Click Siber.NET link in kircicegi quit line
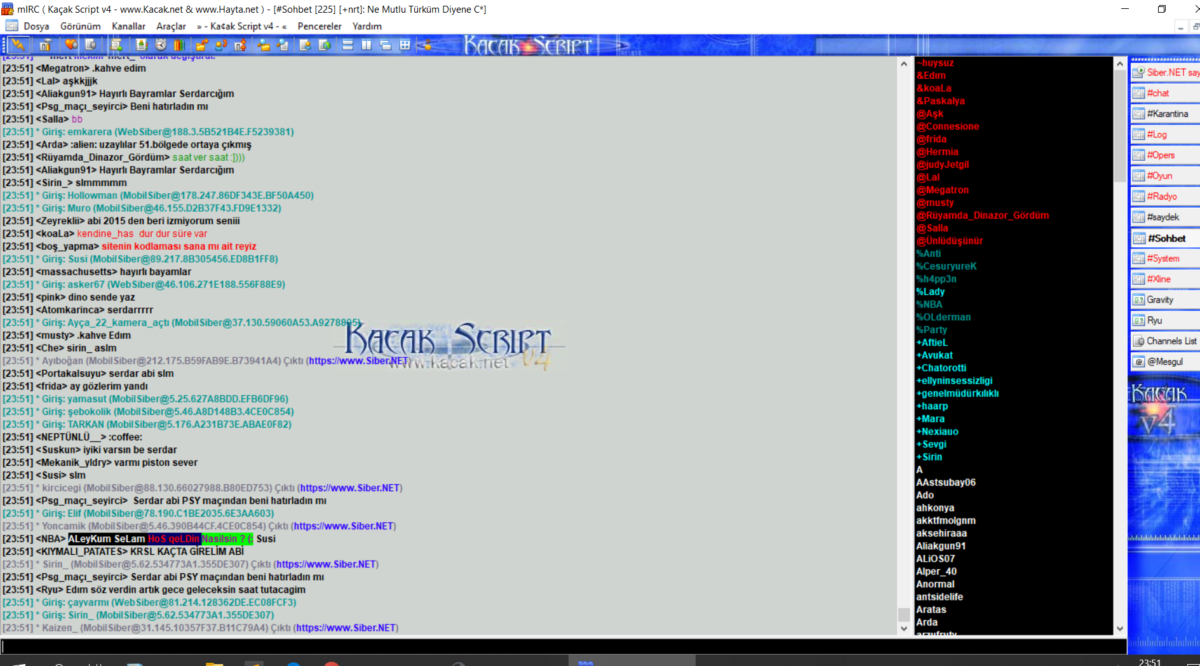The width and height of the screenshot is (1200, 666). pyautogui.click(x=351, y=488)
